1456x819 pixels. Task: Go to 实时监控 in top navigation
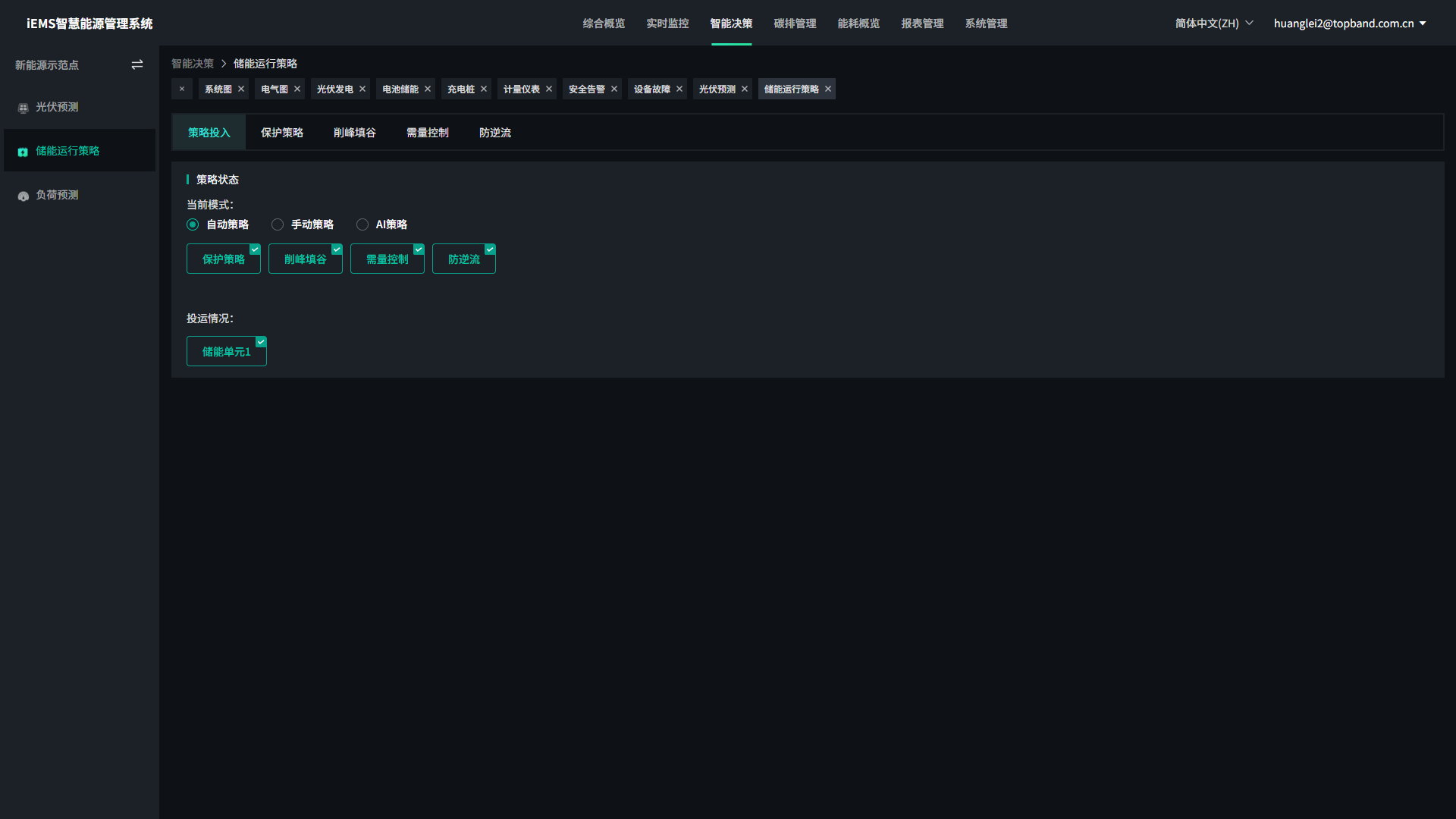click(667, 24)
